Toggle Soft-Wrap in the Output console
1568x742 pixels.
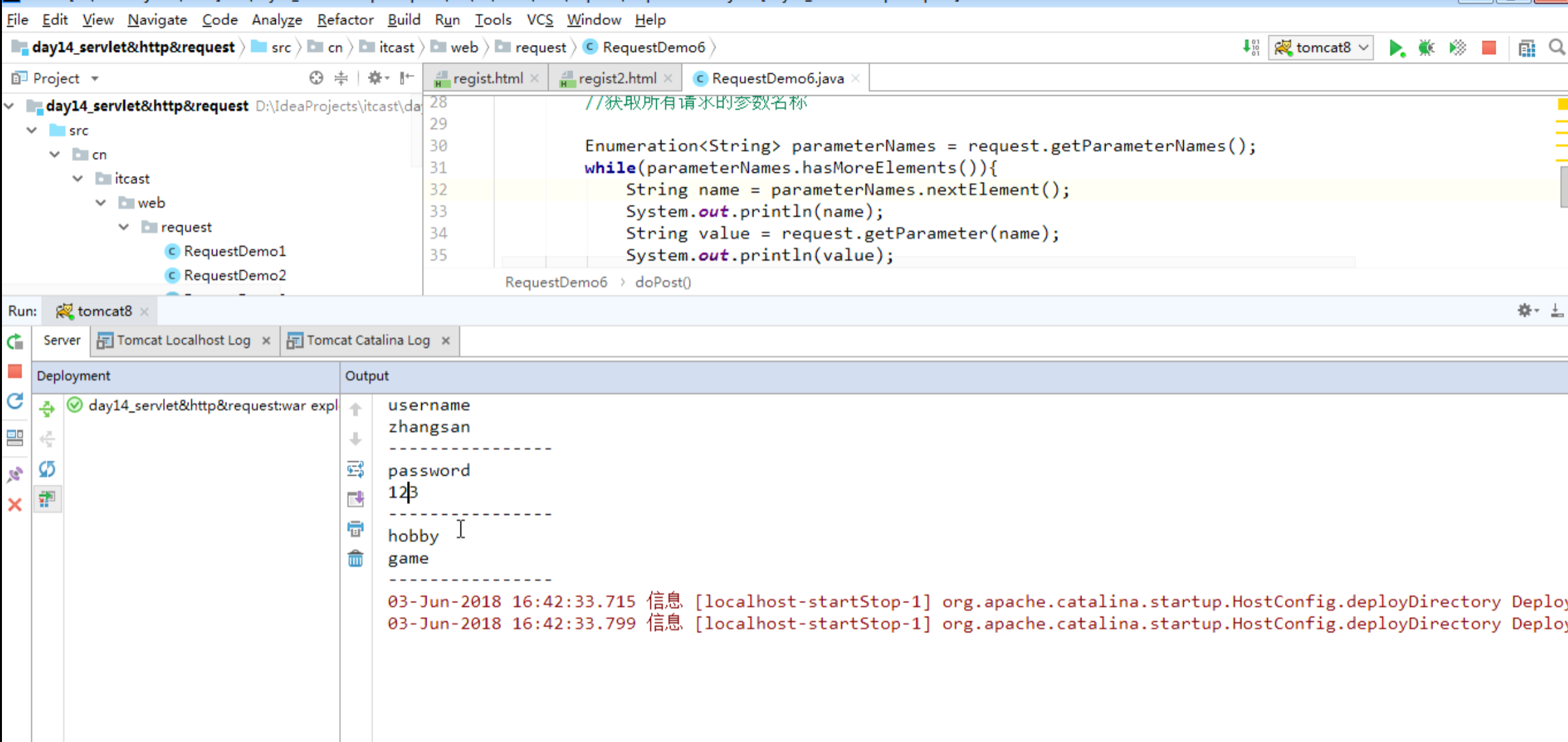click(355, 469)
